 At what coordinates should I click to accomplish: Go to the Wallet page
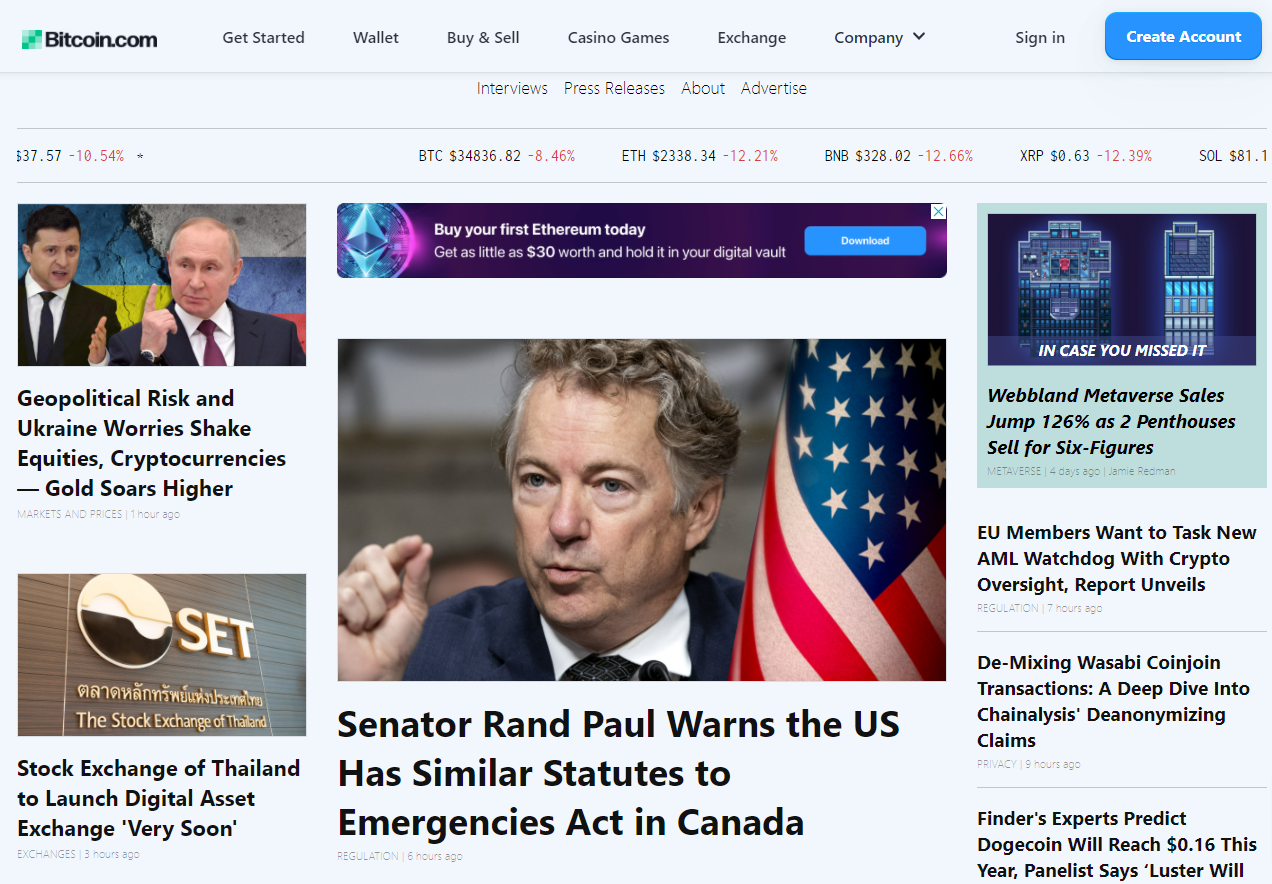point(376,37)
